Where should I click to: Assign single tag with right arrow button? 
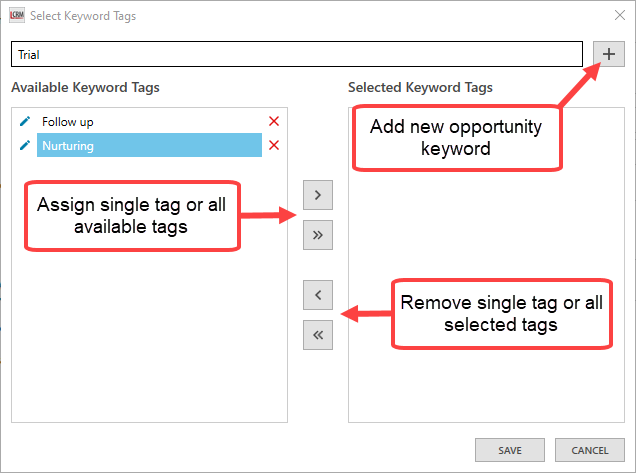pos(317,194)
